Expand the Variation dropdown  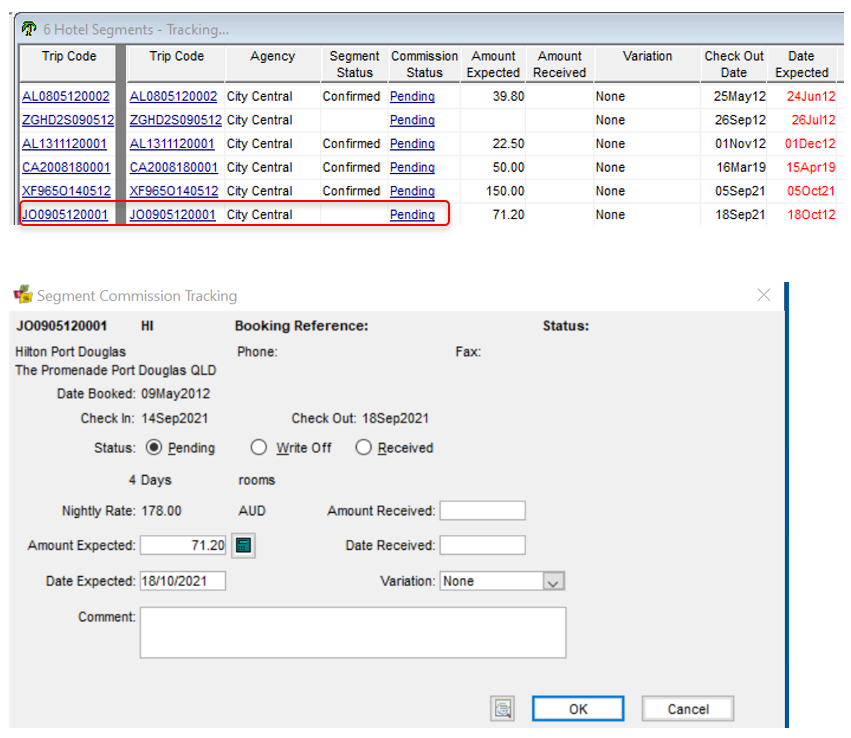[x=554, y=581]
